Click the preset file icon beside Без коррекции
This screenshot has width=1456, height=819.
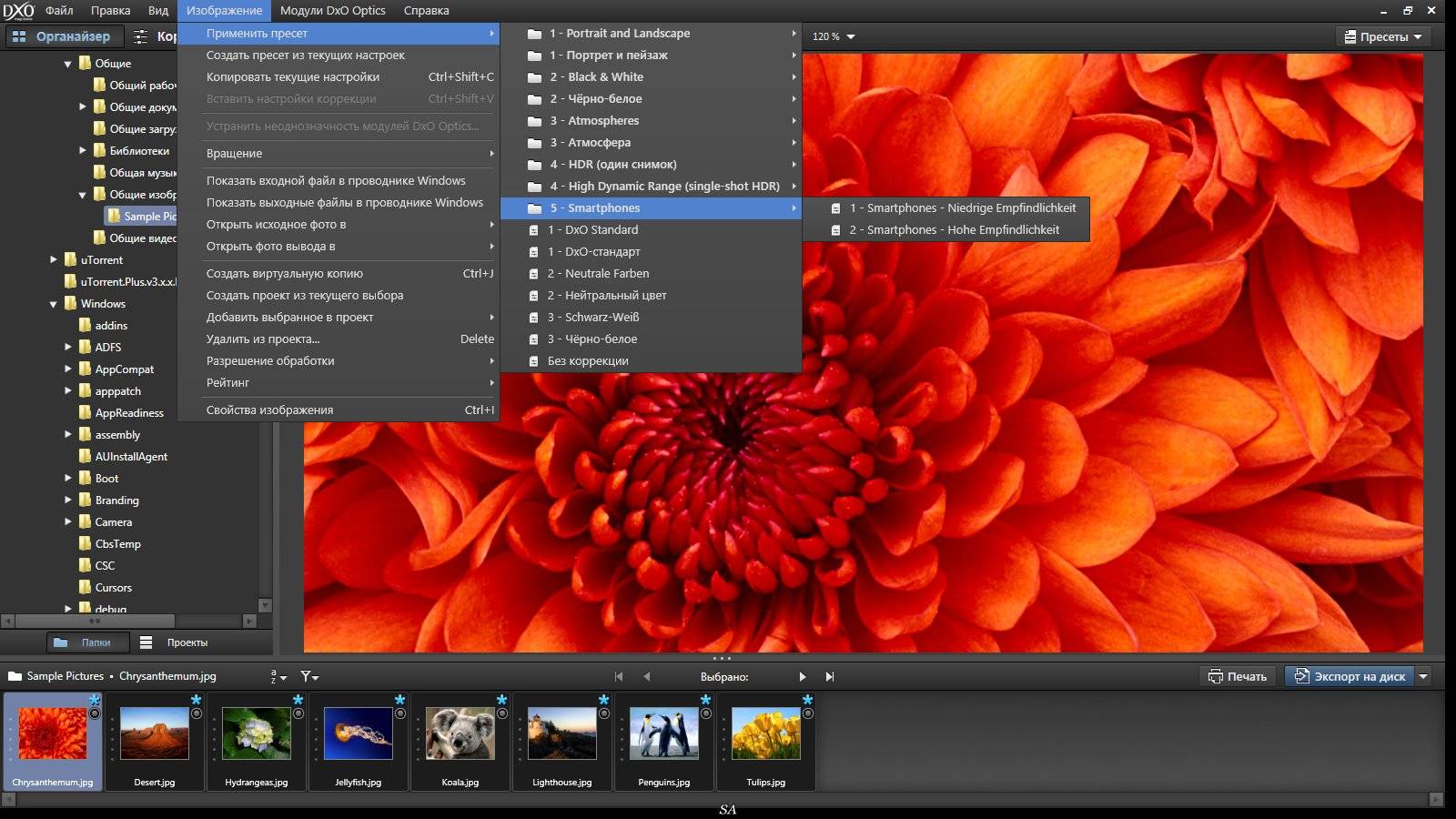[x=534, y=361]
